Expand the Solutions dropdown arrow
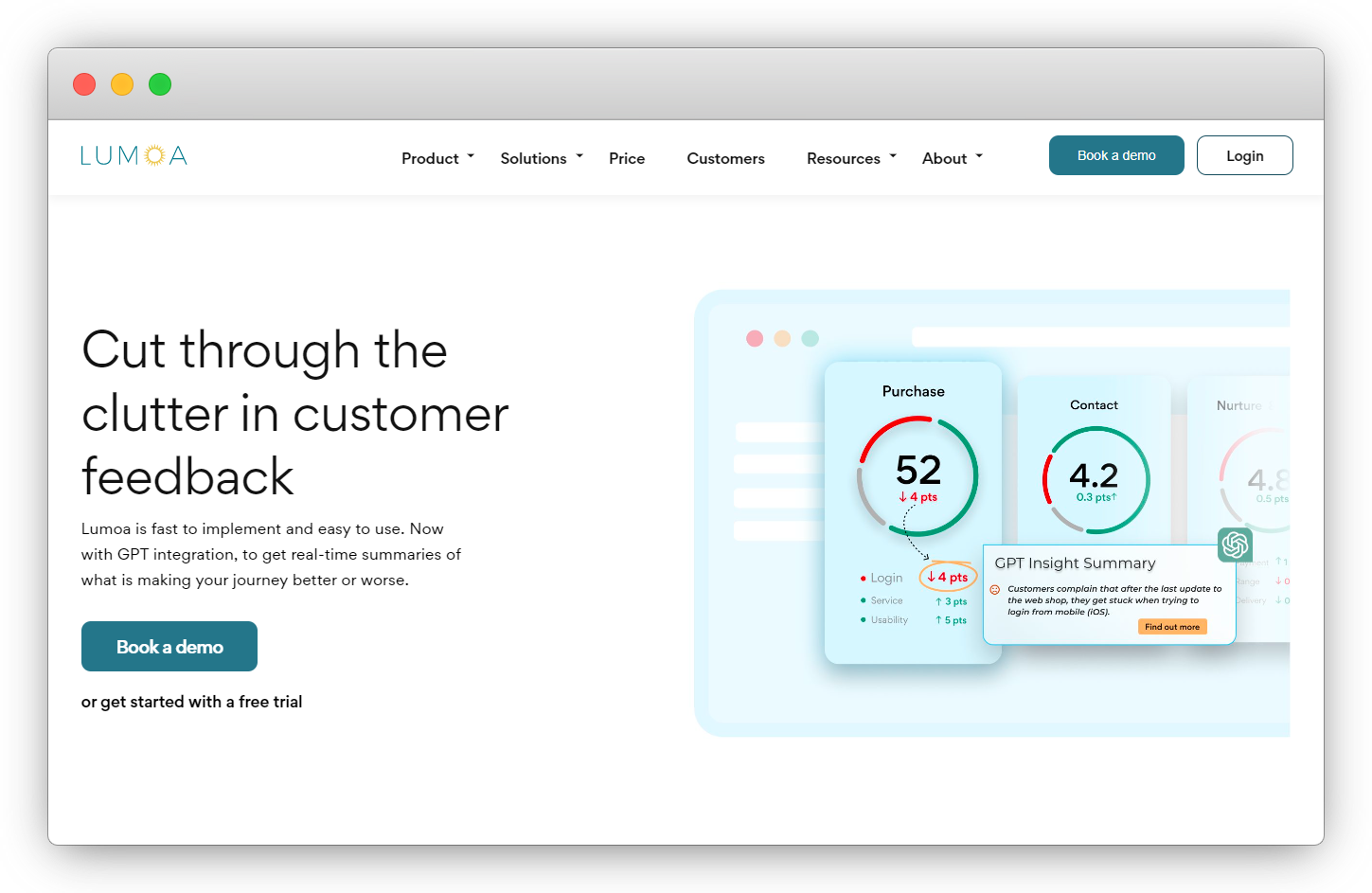Image resolution: width=1372 pixels, height=893 pixels. 579,156
